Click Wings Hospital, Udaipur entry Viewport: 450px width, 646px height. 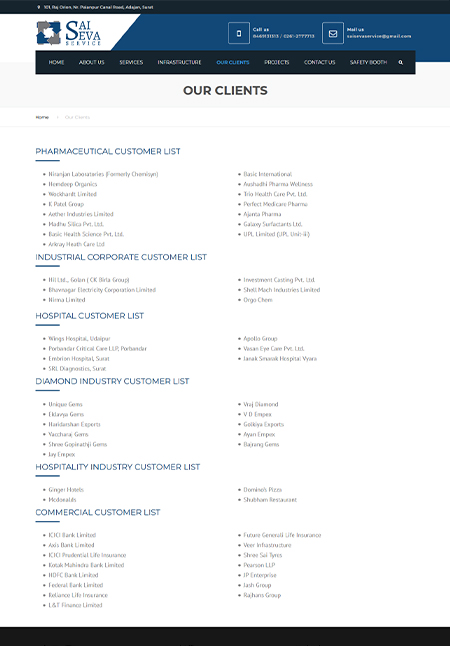tap(79, 339)
